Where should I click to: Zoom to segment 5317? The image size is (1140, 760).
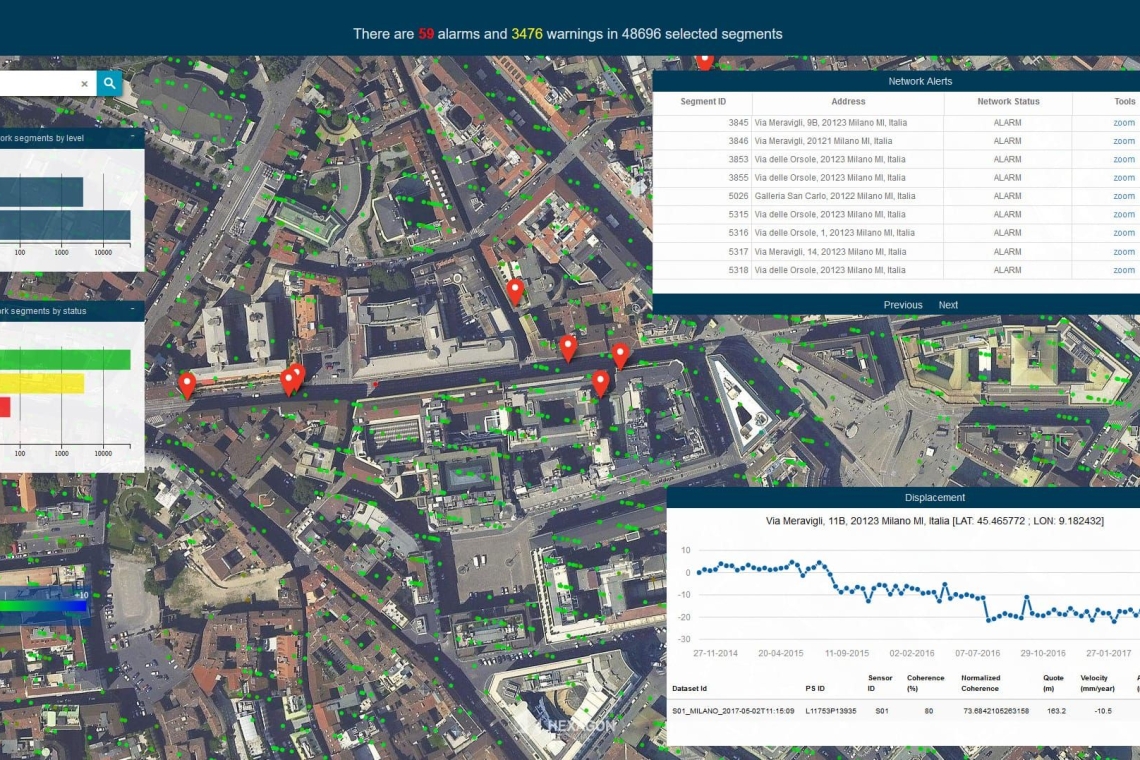point(1123,252)
